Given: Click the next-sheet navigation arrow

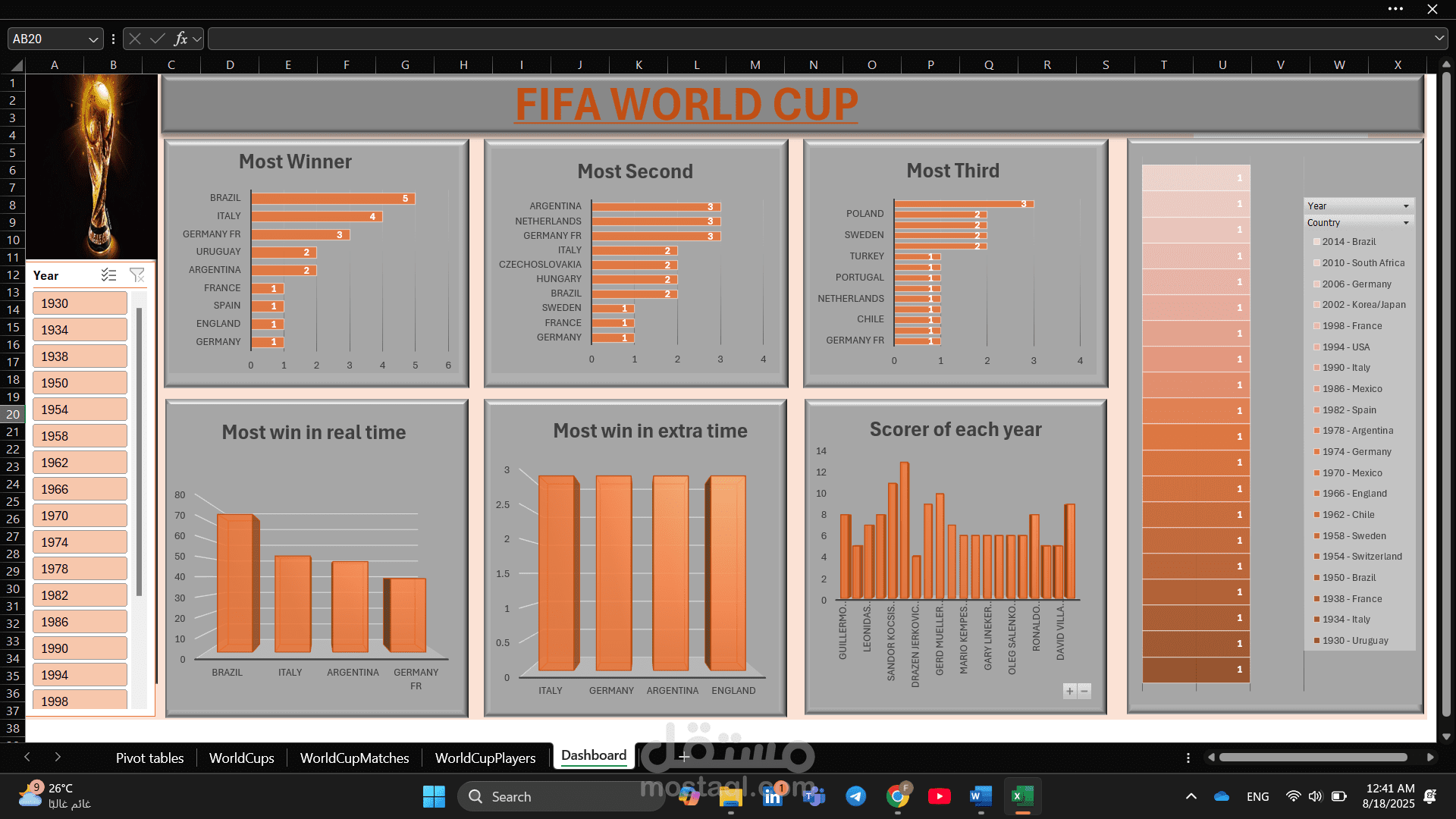Looking at the screenshot, I should pyautogui.click(x=58, y=757).
